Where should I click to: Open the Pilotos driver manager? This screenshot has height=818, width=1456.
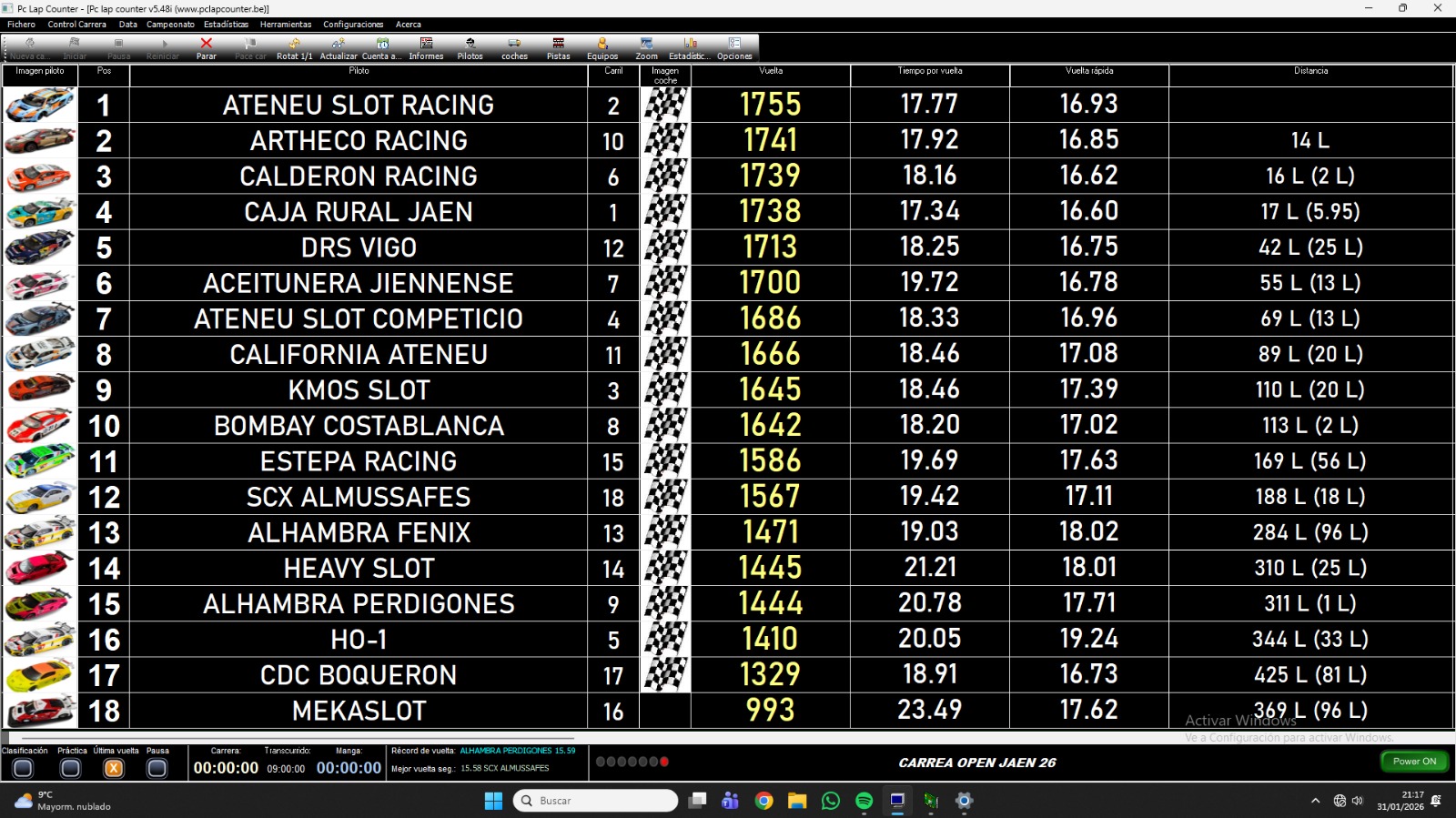(470, 47)
